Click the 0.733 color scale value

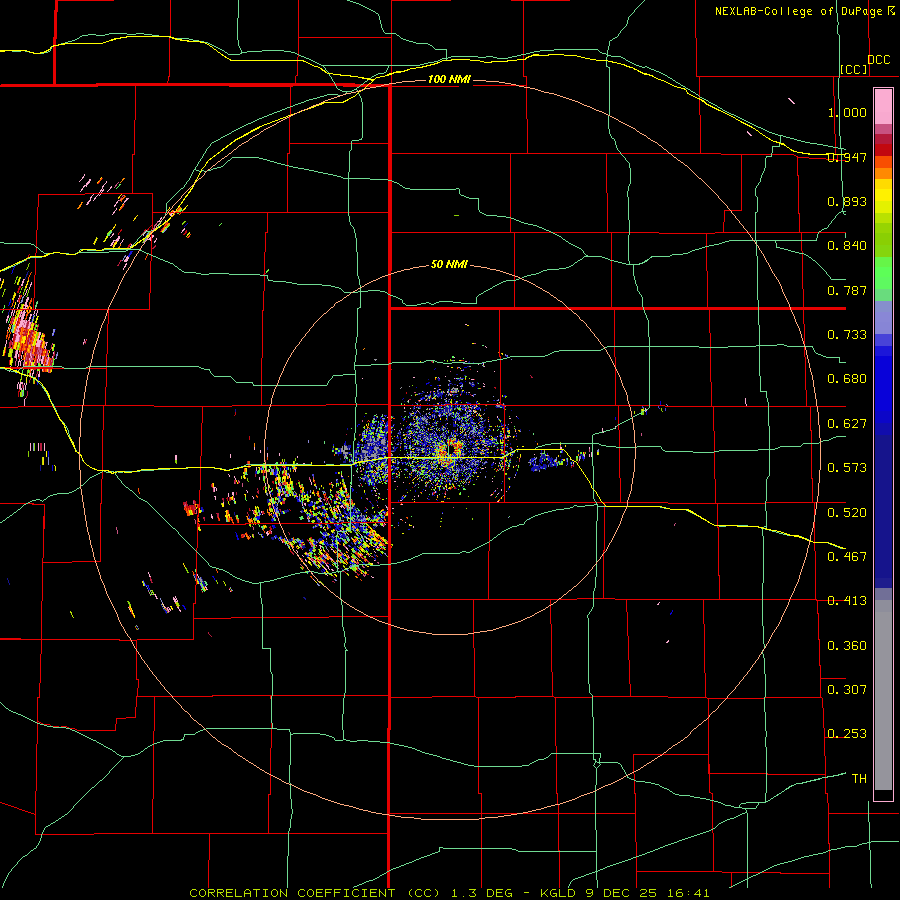point(847,335)
